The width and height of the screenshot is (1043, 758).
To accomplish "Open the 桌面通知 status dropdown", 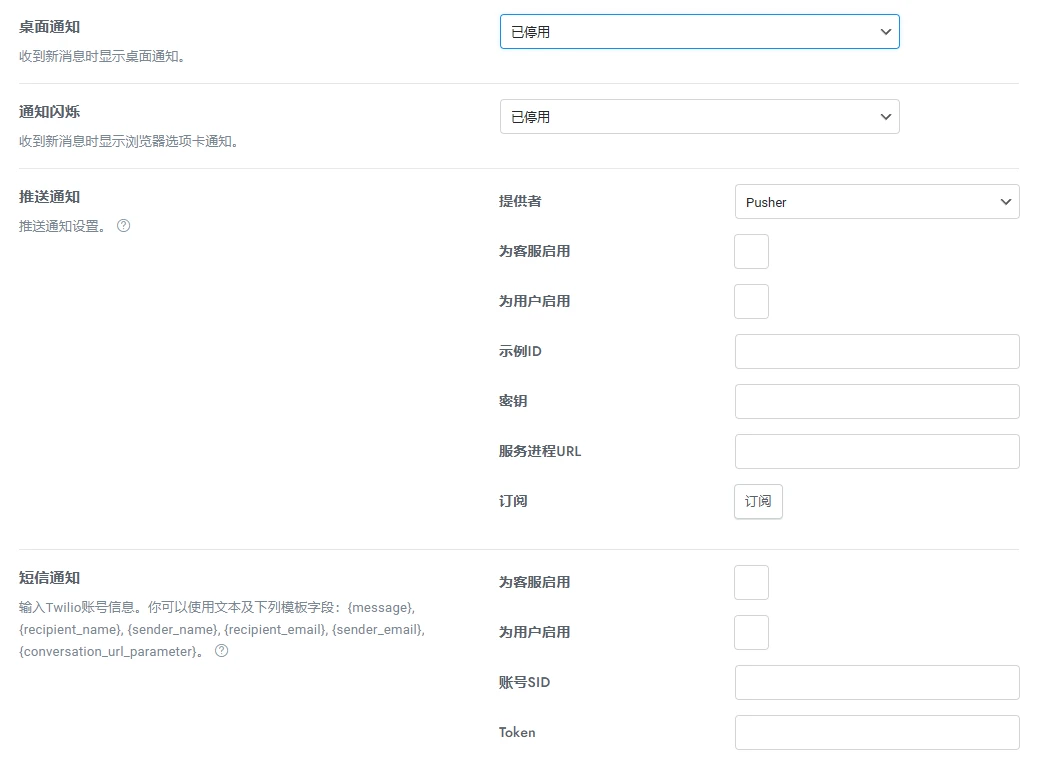I will tap(699, 31).
